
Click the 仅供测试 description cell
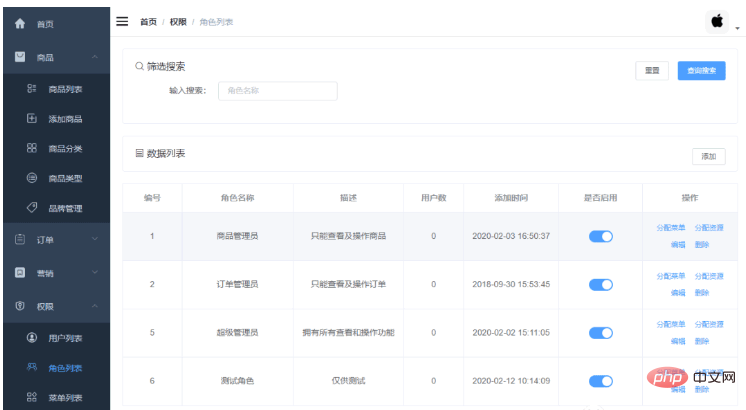(x=348, y=381)
